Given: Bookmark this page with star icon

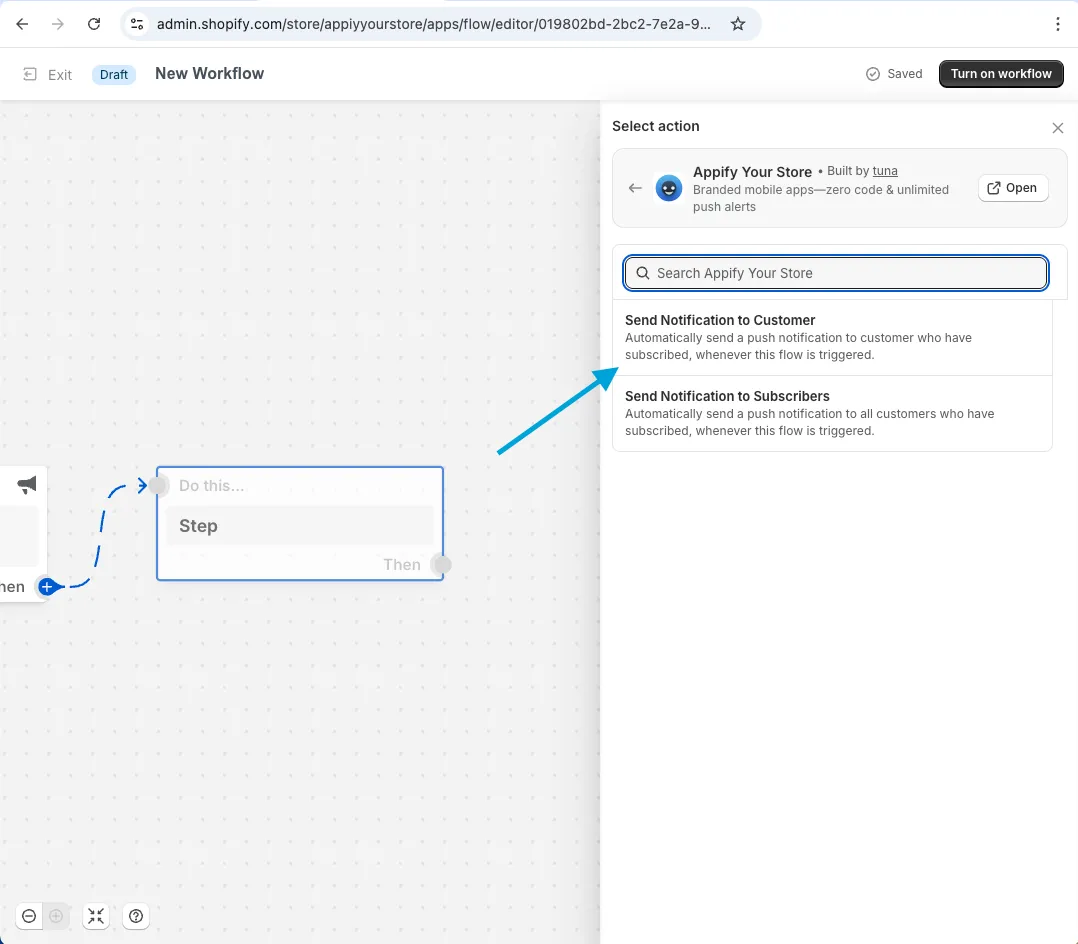Looking at the screenshot, I should click(x=738, y=24).
